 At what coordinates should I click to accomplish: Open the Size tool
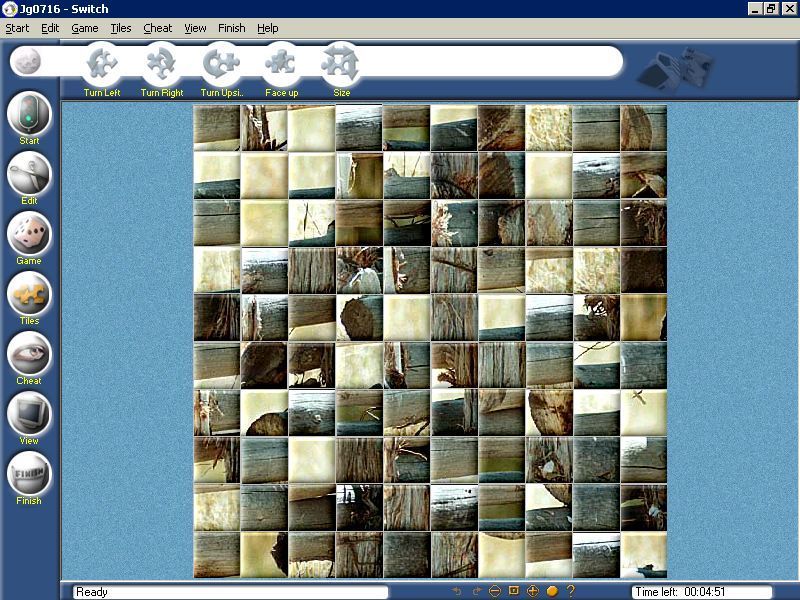tap(342, 66)
